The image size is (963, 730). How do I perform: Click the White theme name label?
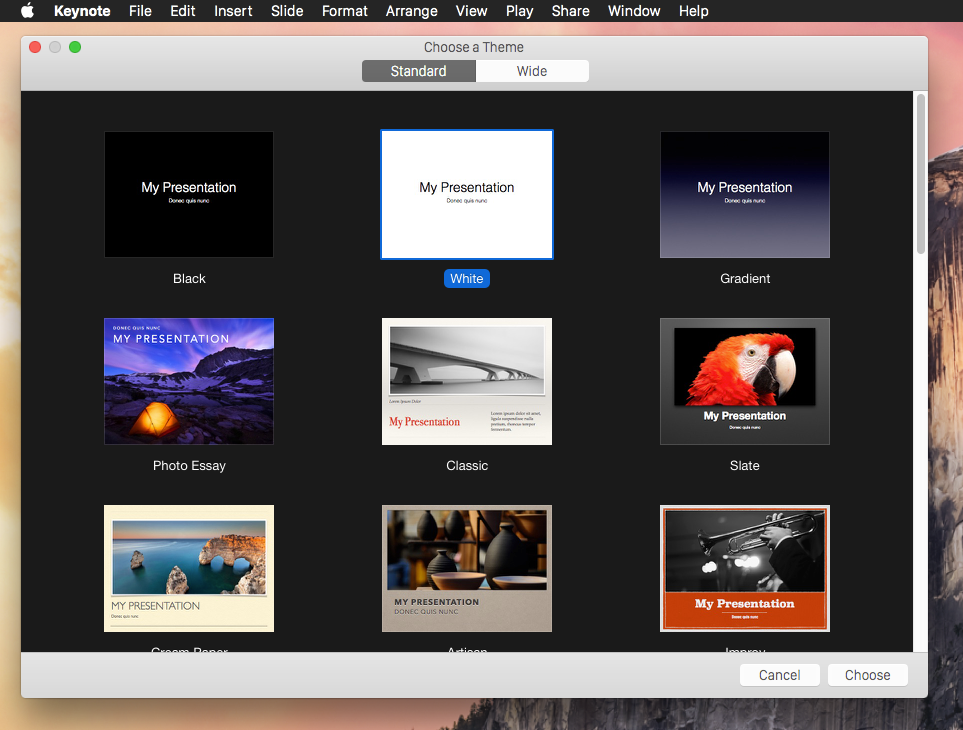click(x=467, y=279)
